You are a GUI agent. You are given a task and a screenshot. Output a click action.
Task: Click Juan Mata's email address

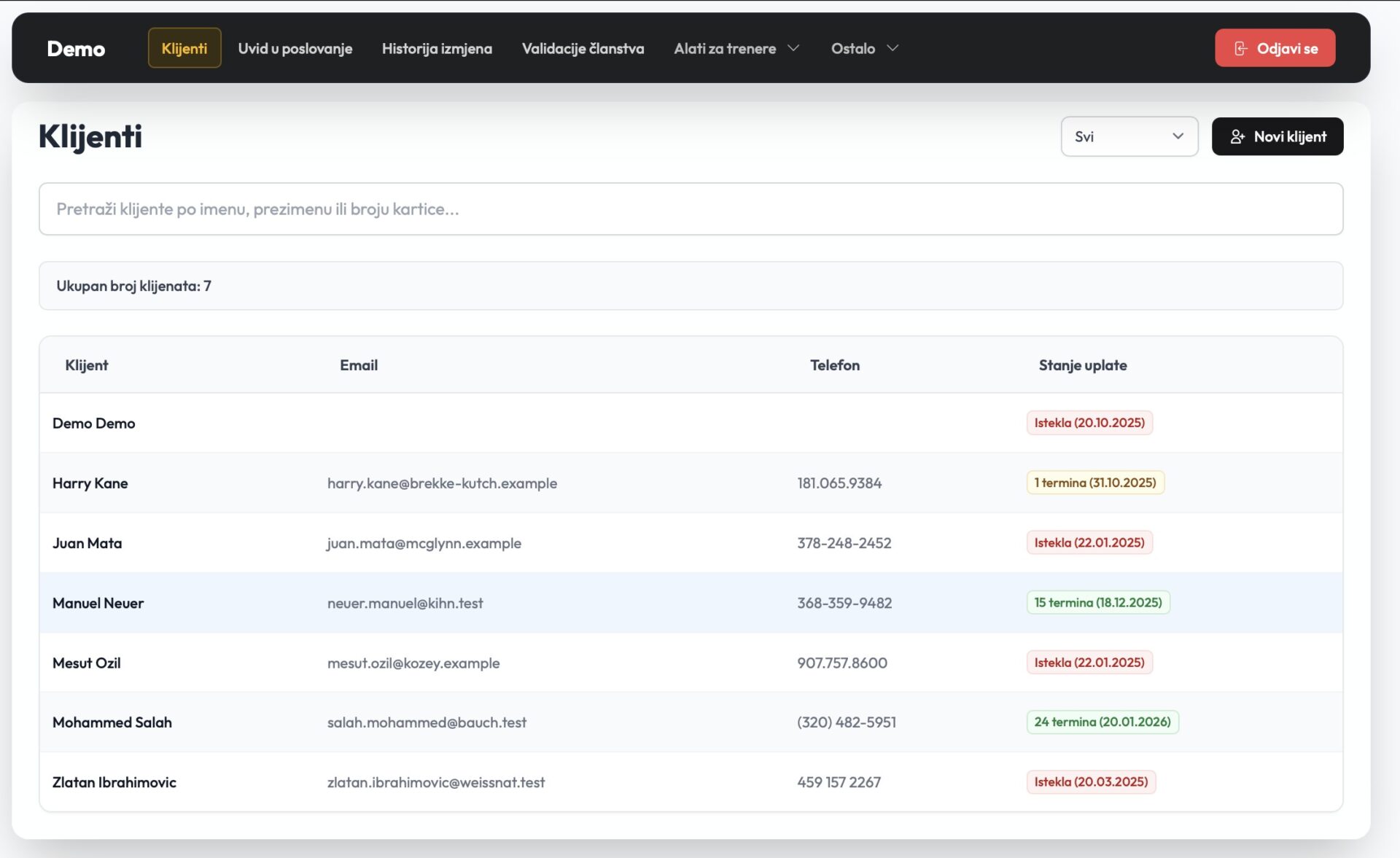click(424, 543)
